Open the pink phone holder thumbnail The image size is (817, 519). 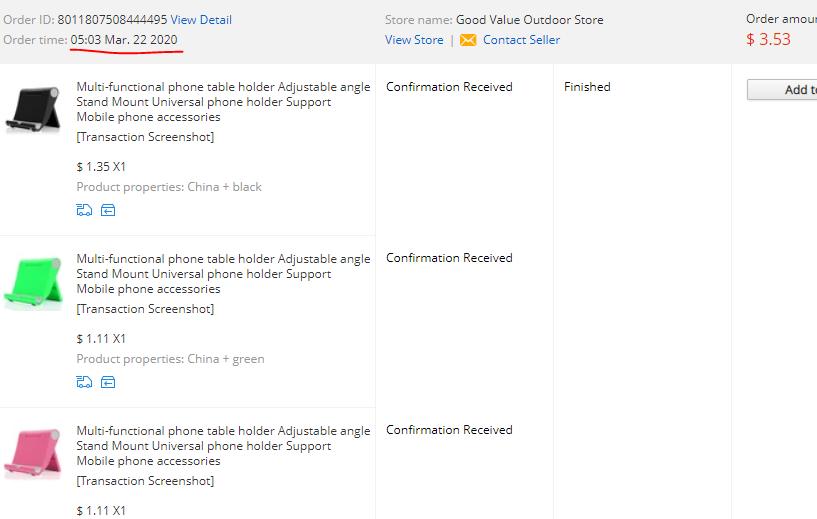pyautogui.click(x=33, y=453)
